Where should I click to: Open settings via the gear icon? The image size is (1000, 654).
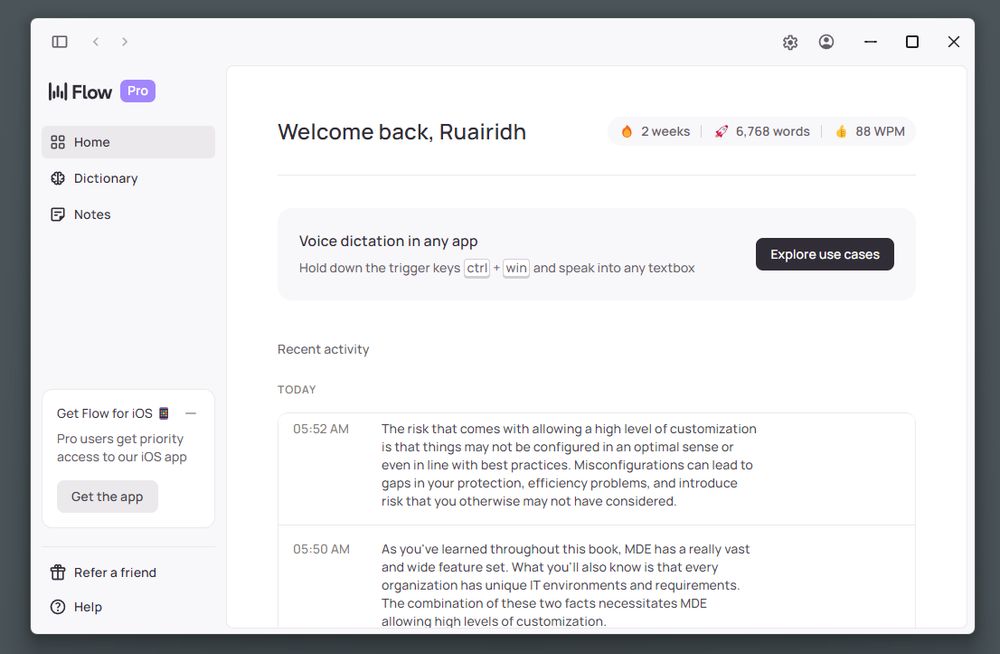790,42
